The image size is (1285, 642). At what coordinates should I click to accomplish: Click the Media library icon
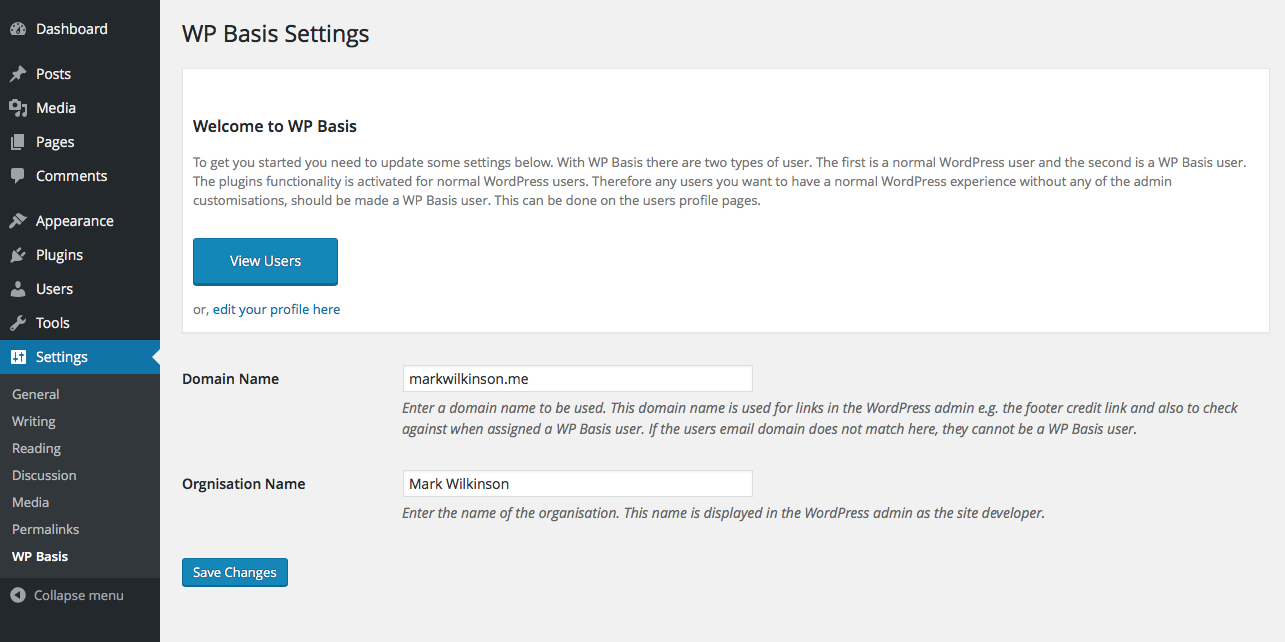point(18,108)
